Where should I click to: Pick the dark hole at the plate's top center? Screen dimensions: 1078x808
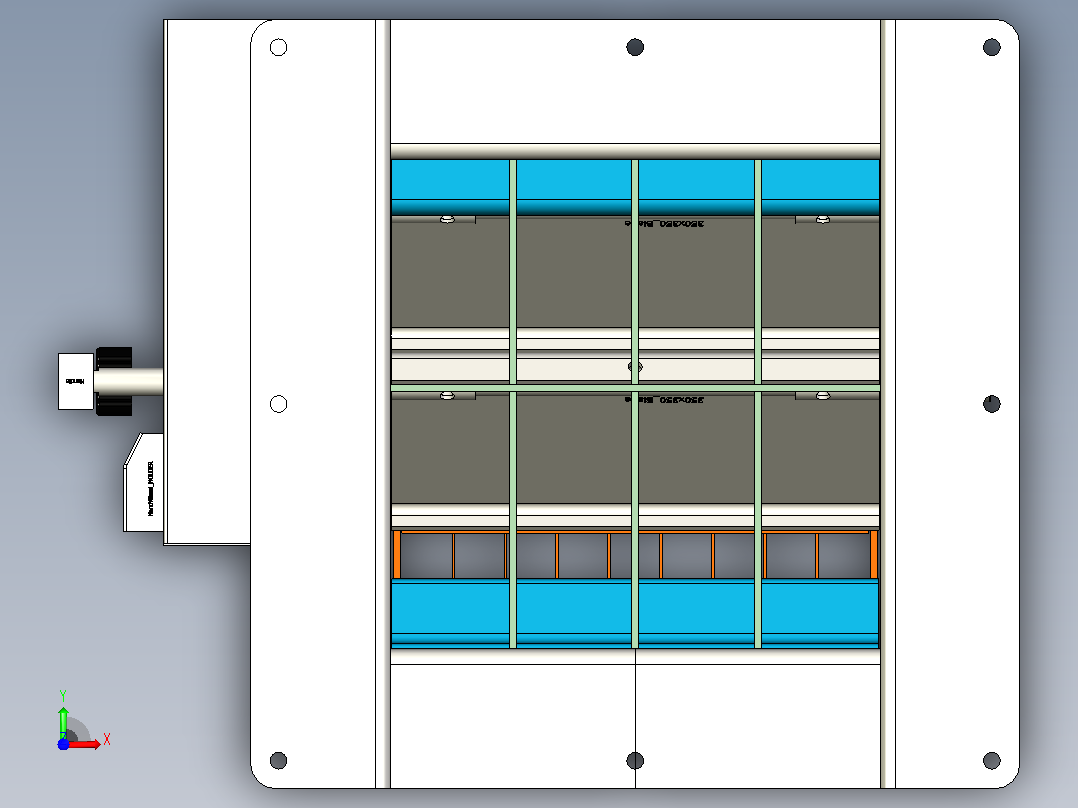click(635, 47)
